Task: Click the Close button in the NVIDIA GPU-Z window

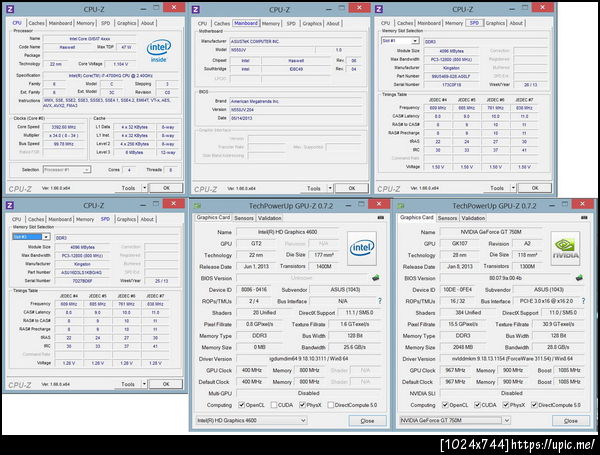Action: click(571, 421)
